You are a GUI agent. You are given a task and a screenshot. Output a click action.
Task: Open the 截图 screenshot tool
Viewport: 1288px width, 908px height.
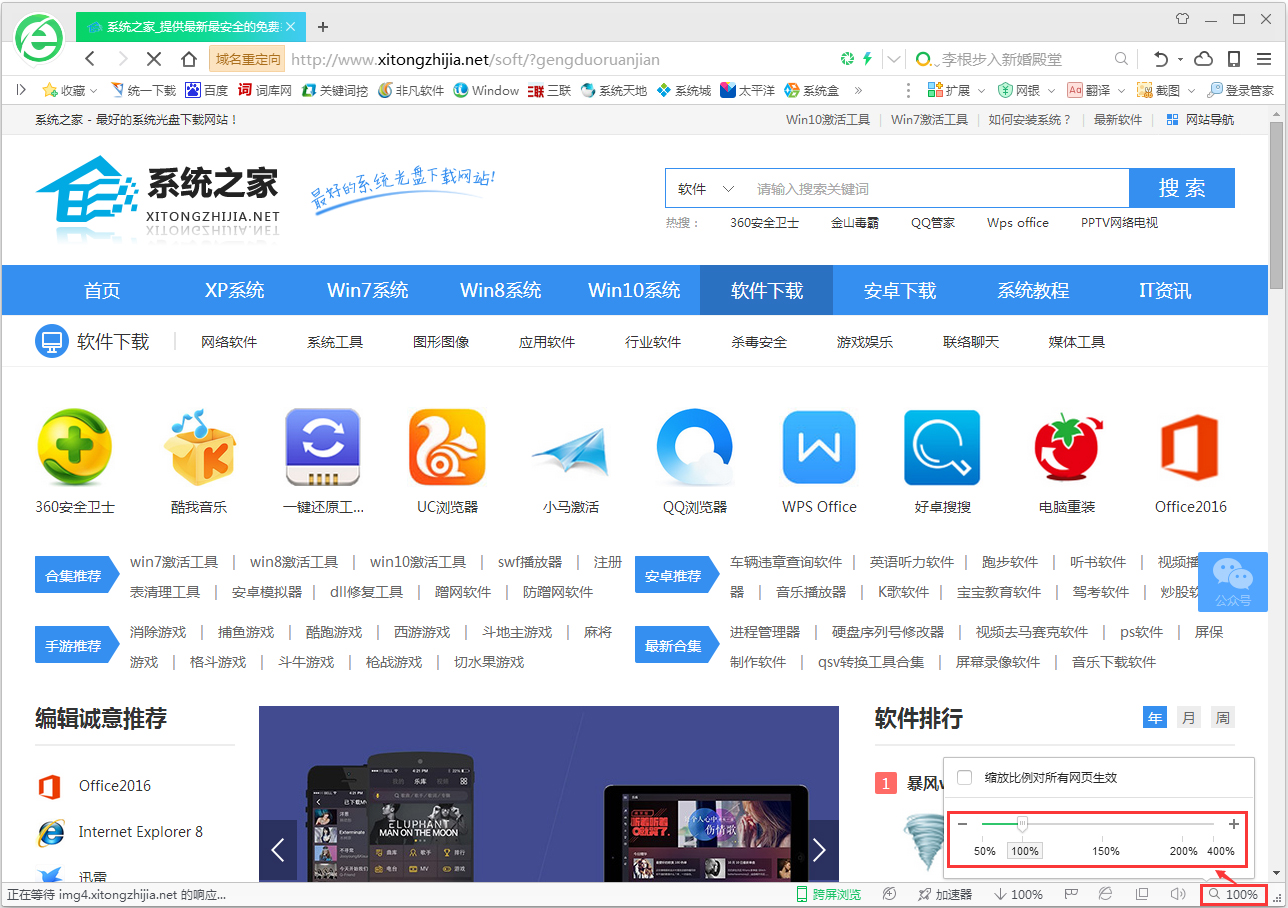click(x=1157, y=90)
